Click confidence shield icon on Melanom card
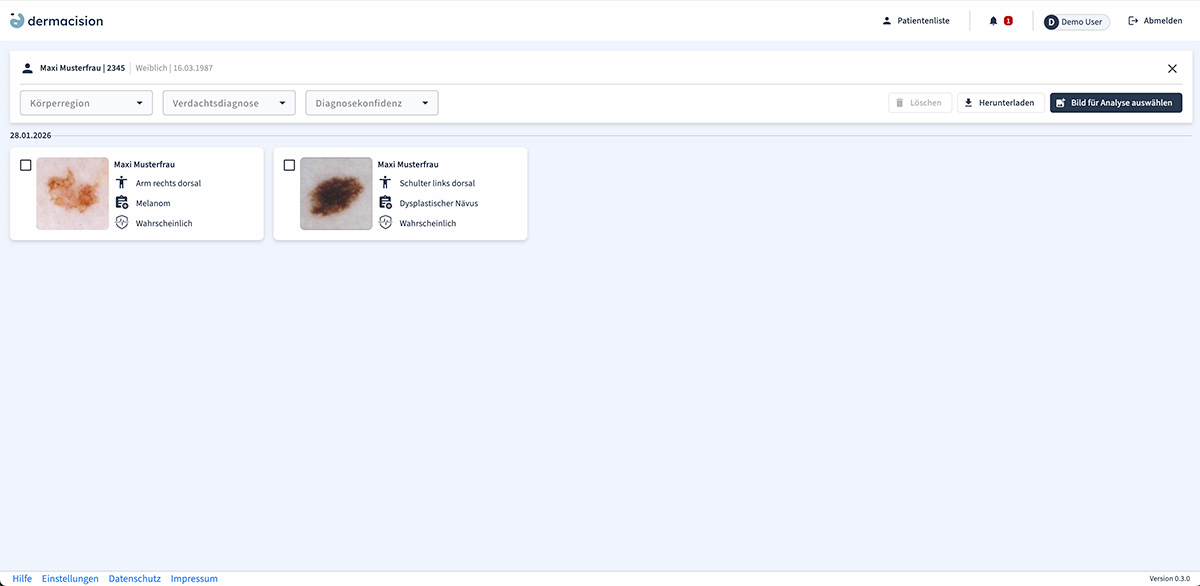 pyautogui.click(x=122, y=223)
